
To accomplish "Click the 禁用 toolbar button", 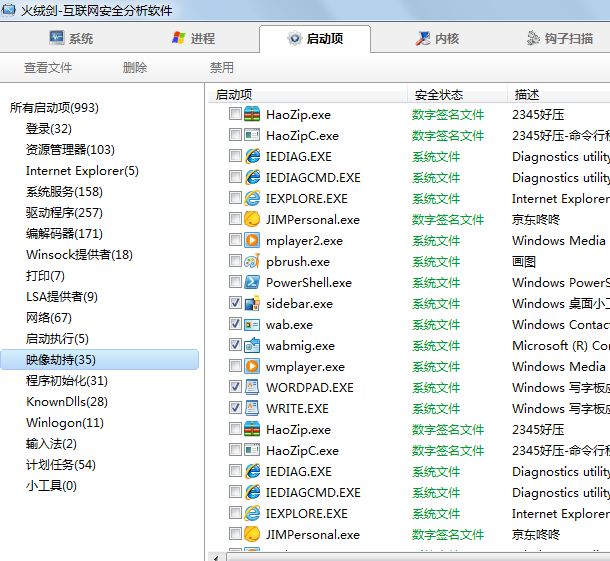I will (222, 68).
